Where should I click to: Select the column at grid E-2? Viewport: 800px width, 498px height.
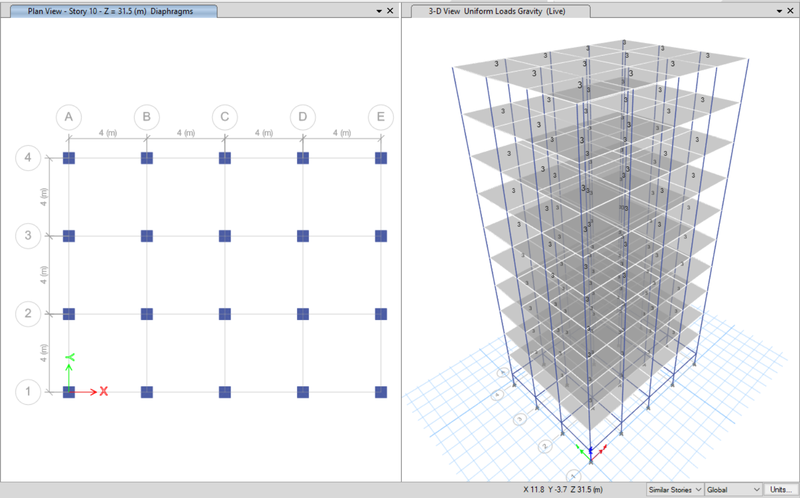[x=381, y=314]
